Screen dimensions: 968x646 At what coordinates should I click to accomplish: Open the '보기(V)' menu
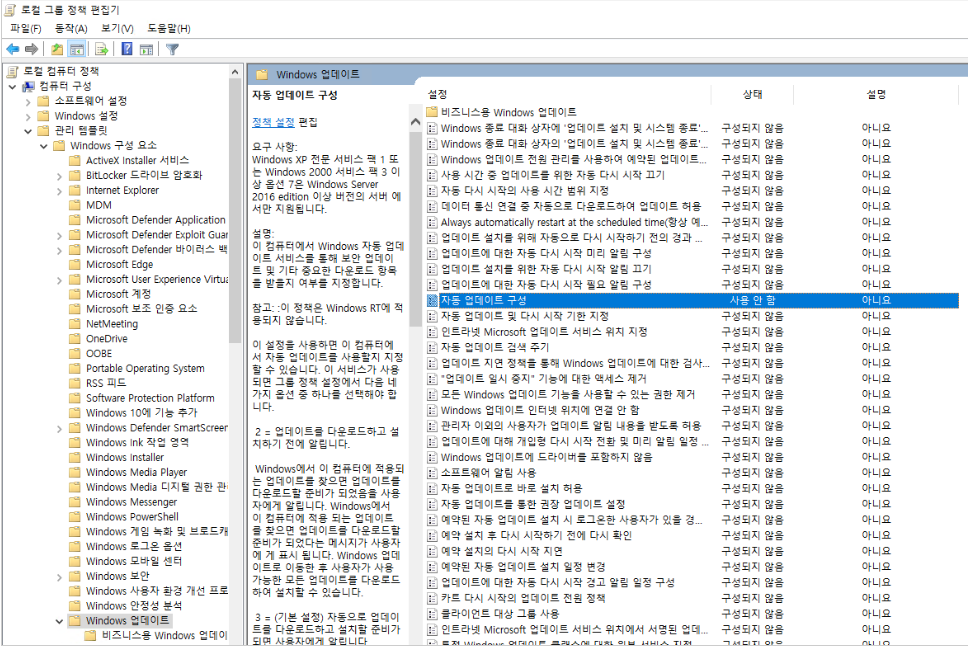pyautogui.click(x=117, y=28)
